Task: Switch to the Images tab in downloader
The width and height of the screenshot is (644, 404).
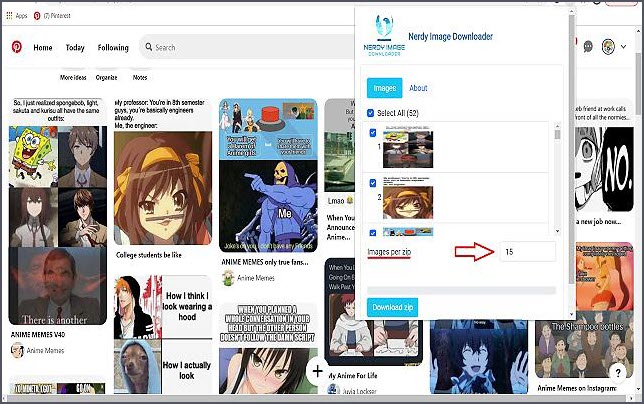Action: (384, 88)
